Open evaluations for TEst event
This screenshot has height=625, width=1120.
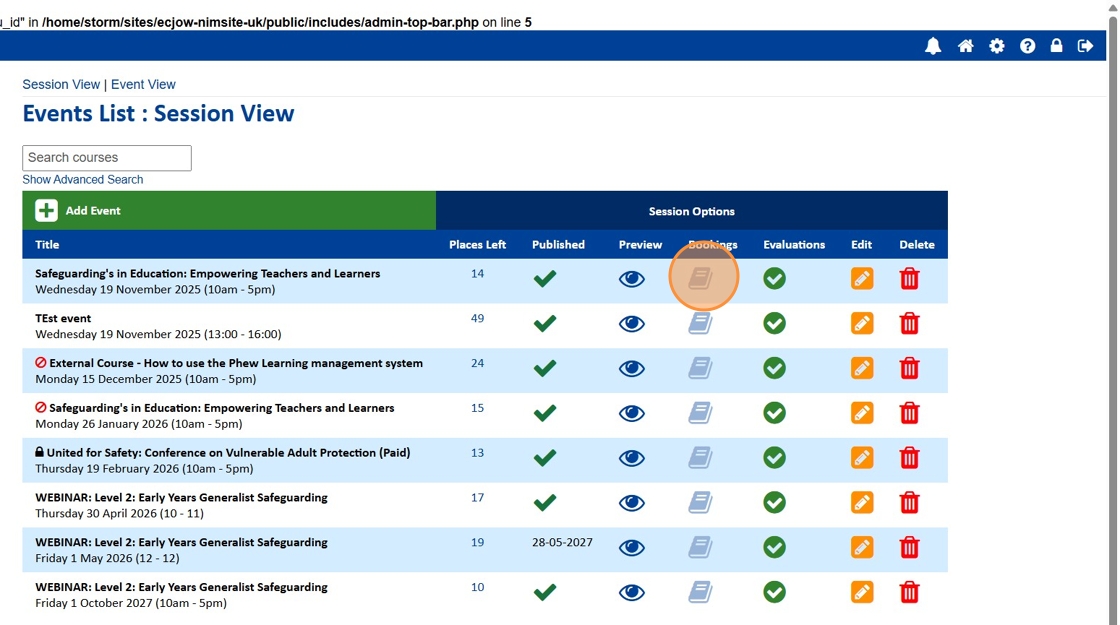[774, 324]
